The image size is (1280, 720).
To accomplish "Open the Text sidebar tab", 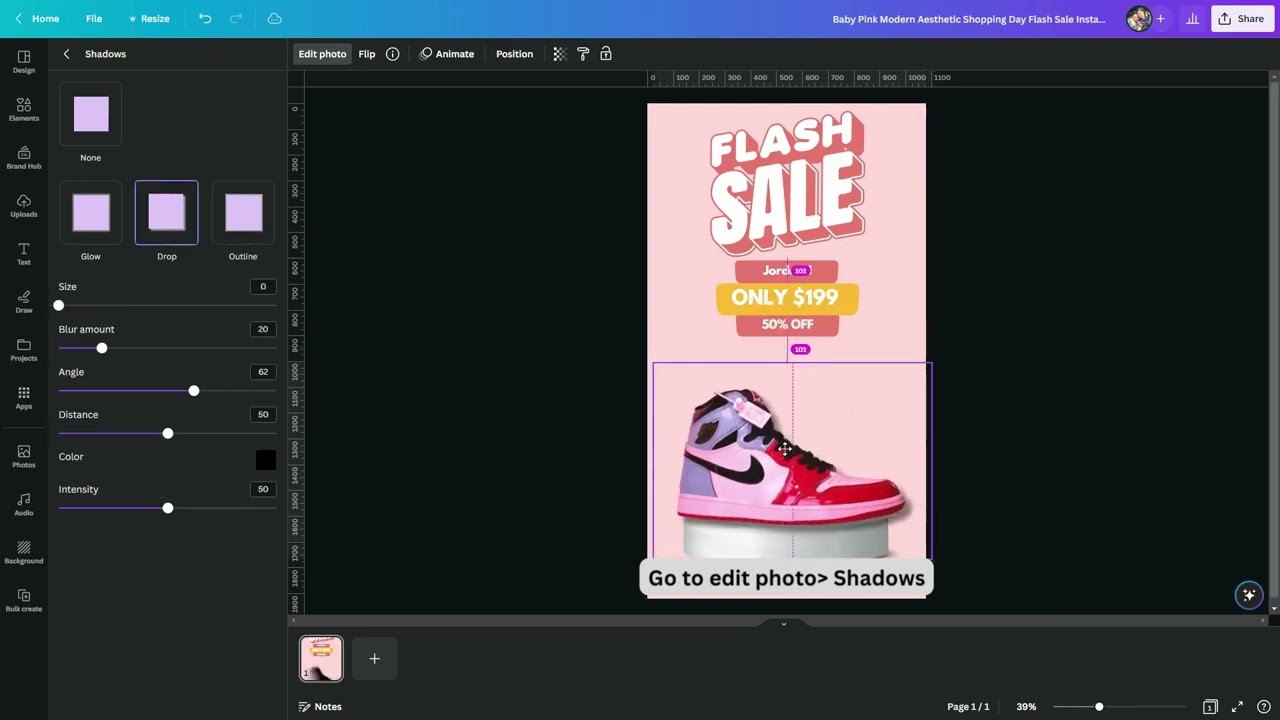I will [x=24, y=253].
